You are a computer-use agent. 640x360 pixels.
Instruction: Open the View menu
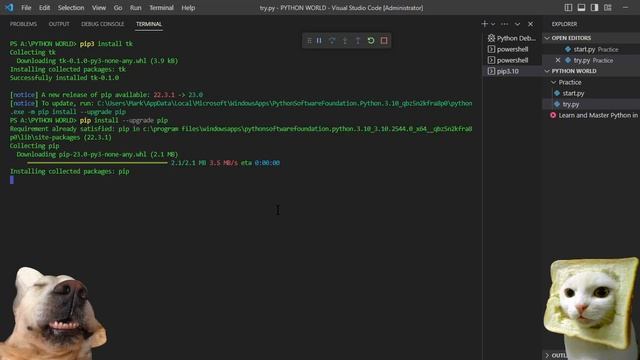(99, 8)
